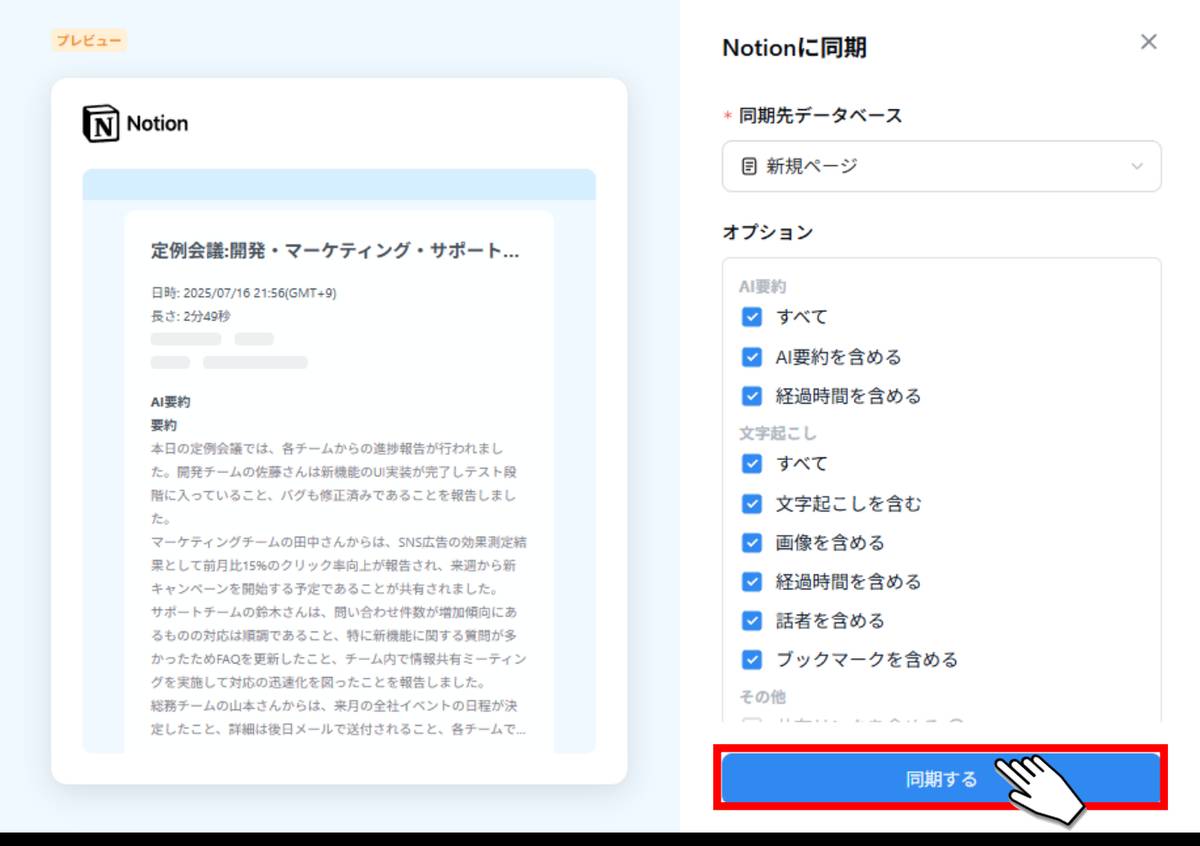Toggle the 文字起こしを含む checkbox
This screenshot has width=1200, height=846.
pos(752,504)
